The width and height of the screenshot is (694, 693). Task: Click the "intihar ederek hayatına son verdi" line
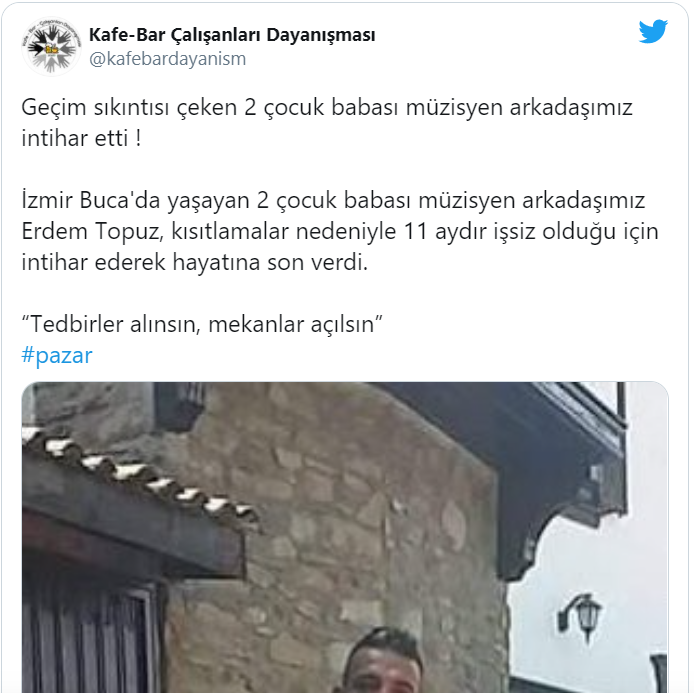[x=195, y=262]
